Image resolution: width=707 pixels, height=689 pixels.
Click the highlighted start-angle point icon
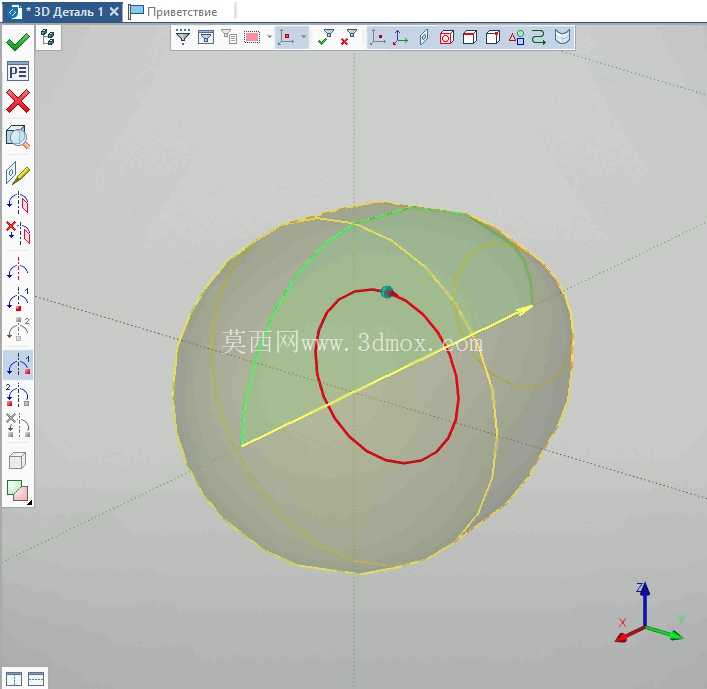(x=18, y=365)
